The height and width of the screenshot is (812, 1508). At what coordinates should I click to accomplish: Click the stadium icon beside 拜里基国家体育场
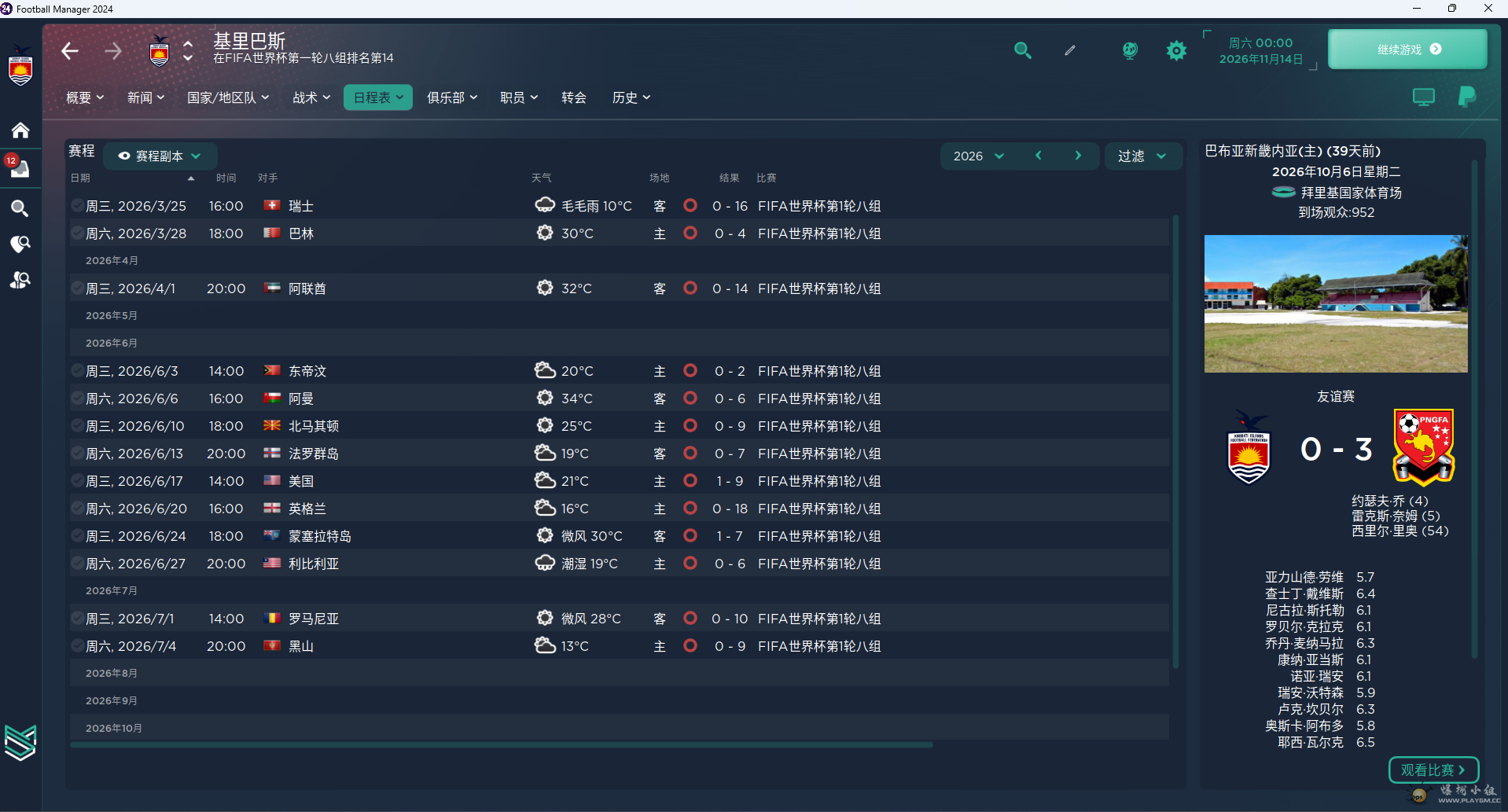point(1283,193)
